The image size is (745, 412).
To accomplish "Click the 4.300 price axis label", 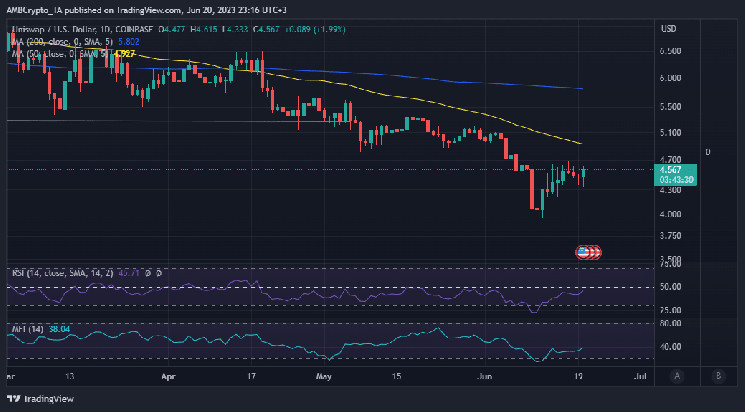I will pyautogui.click(x=671, y=190).
